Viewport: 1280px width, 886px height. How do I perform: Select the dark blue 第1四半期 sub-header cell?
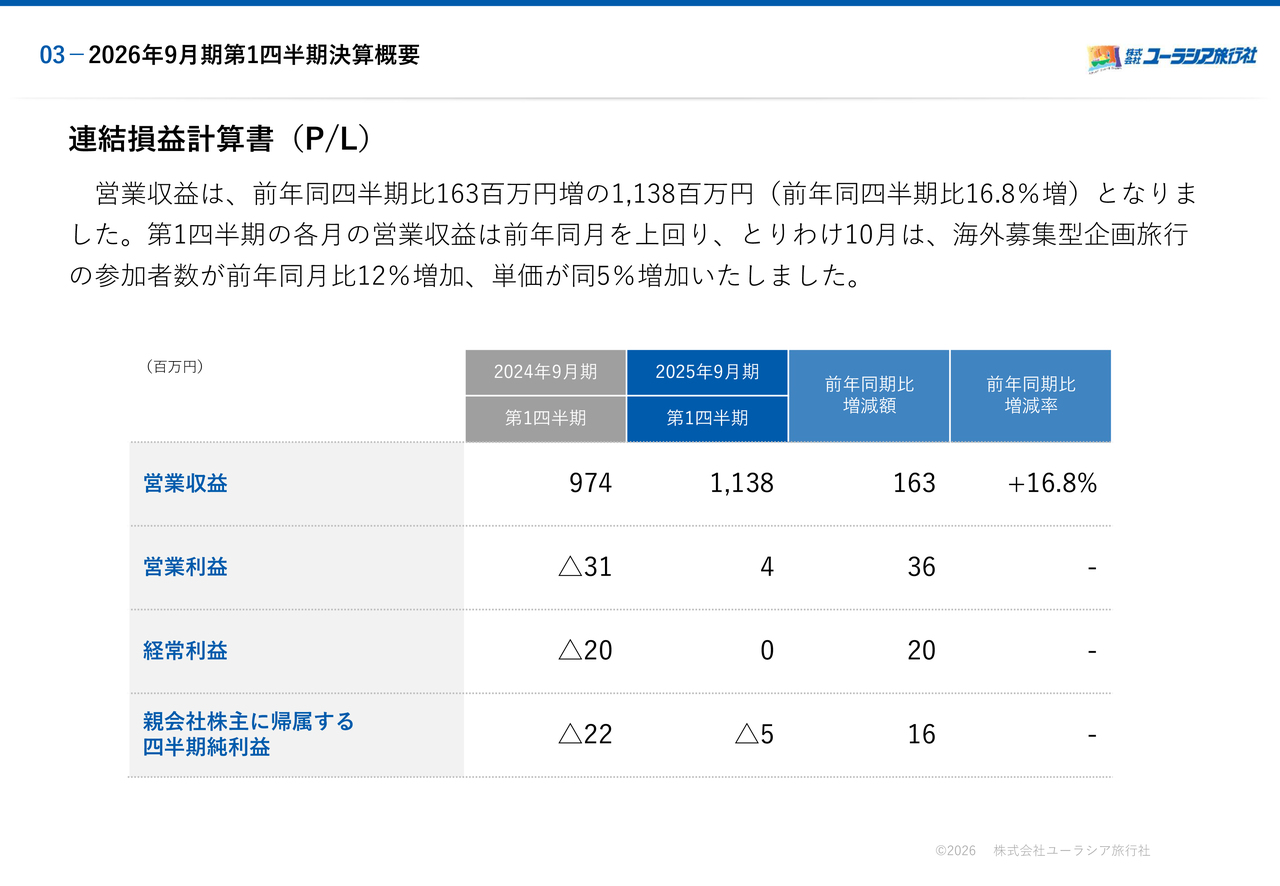707,418
